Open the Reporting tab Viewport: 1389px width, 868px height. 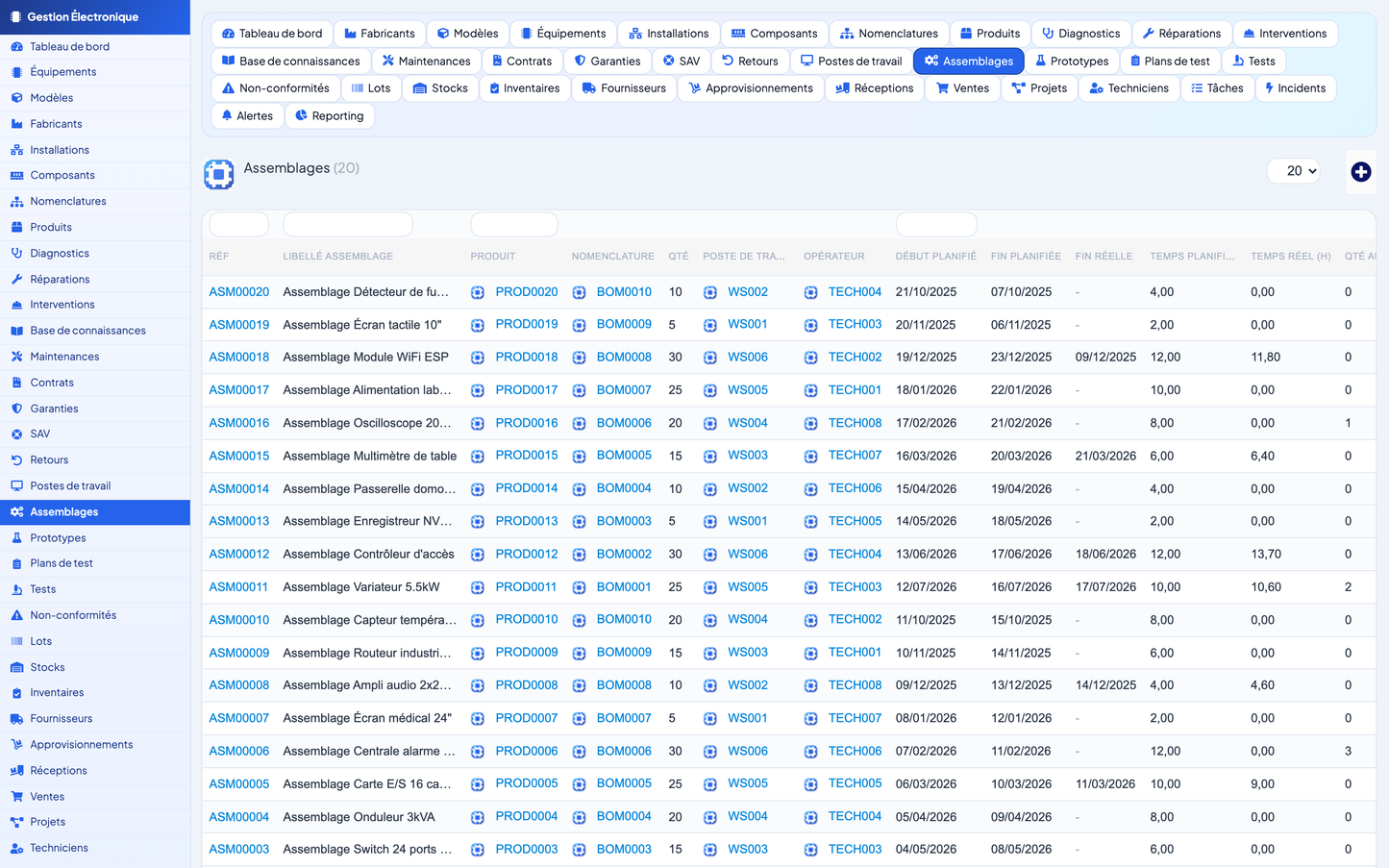click(x=330, y=115)
